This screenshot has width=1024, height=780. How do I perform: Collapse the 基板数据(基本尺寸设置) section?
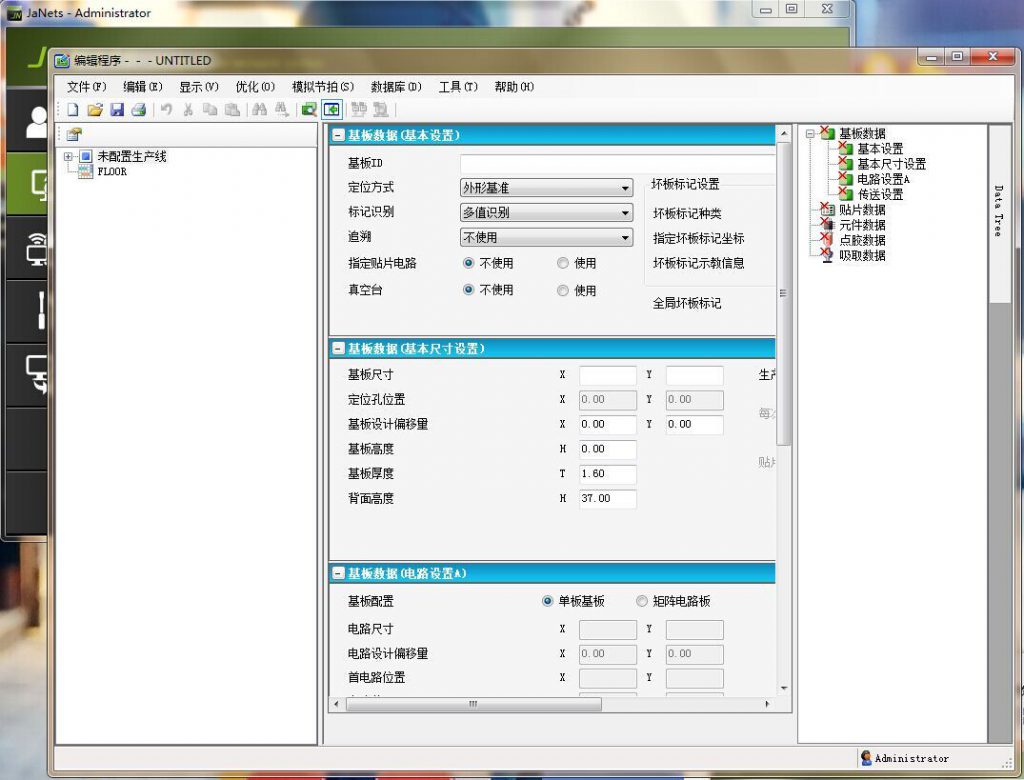[338, 348]
